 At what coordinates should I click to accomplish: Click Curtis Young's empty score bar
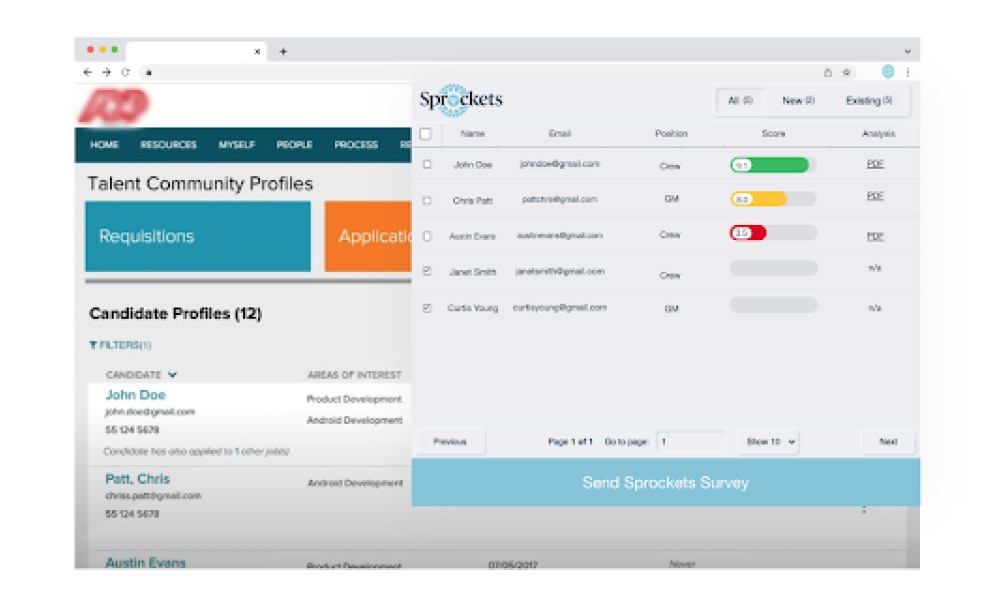[x=773, y=305]
